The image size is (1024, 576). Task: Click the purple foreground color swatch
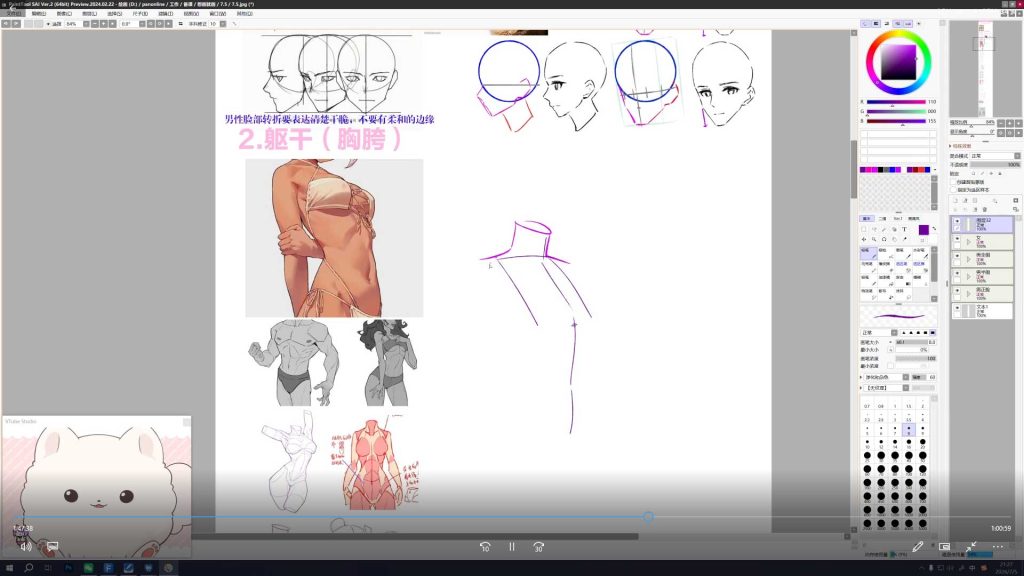pos(923,230)
